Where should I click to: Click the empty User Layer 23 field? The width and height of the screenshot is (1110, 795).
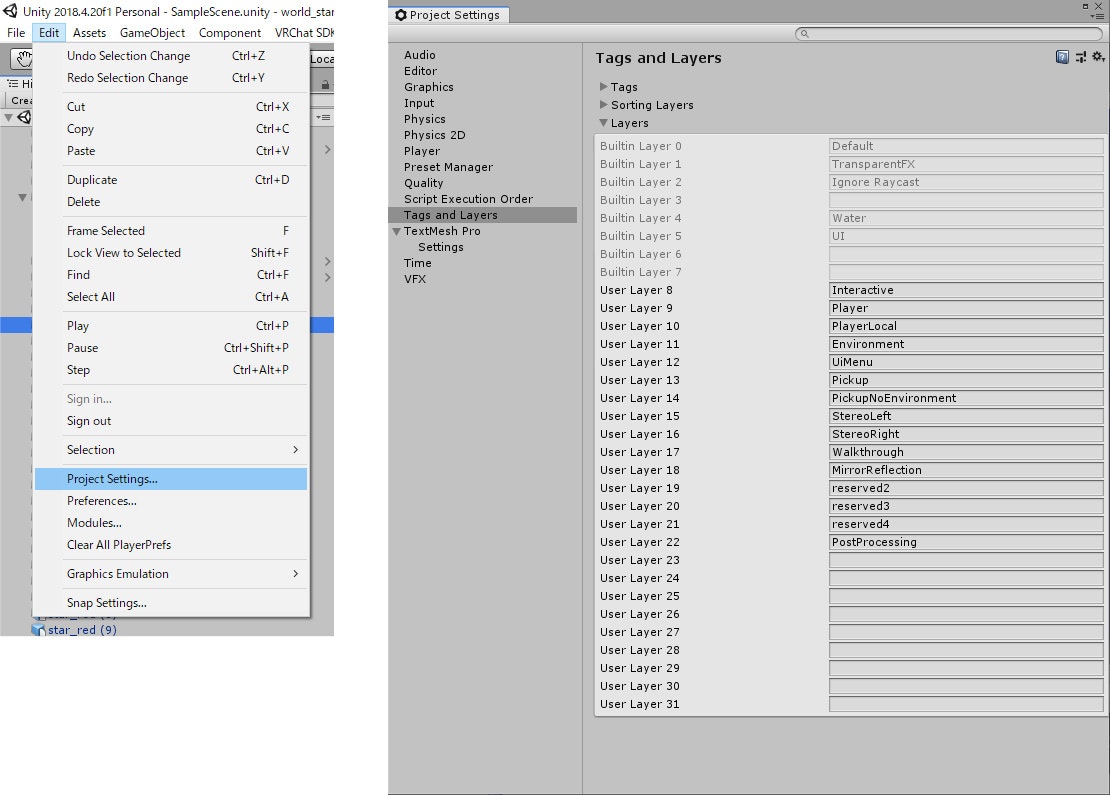(966, 559)
